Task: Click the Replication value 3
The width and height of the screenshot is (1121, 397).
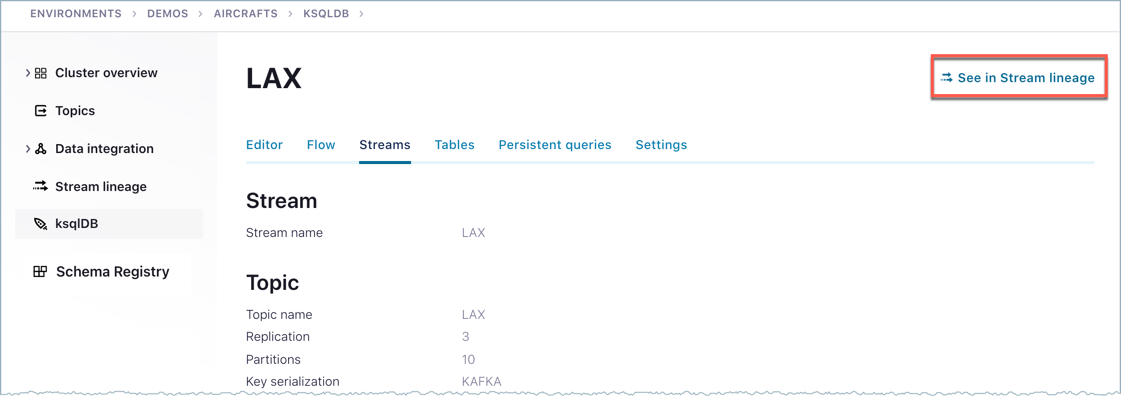Action: pyautogui.click(x=465, y=337)
